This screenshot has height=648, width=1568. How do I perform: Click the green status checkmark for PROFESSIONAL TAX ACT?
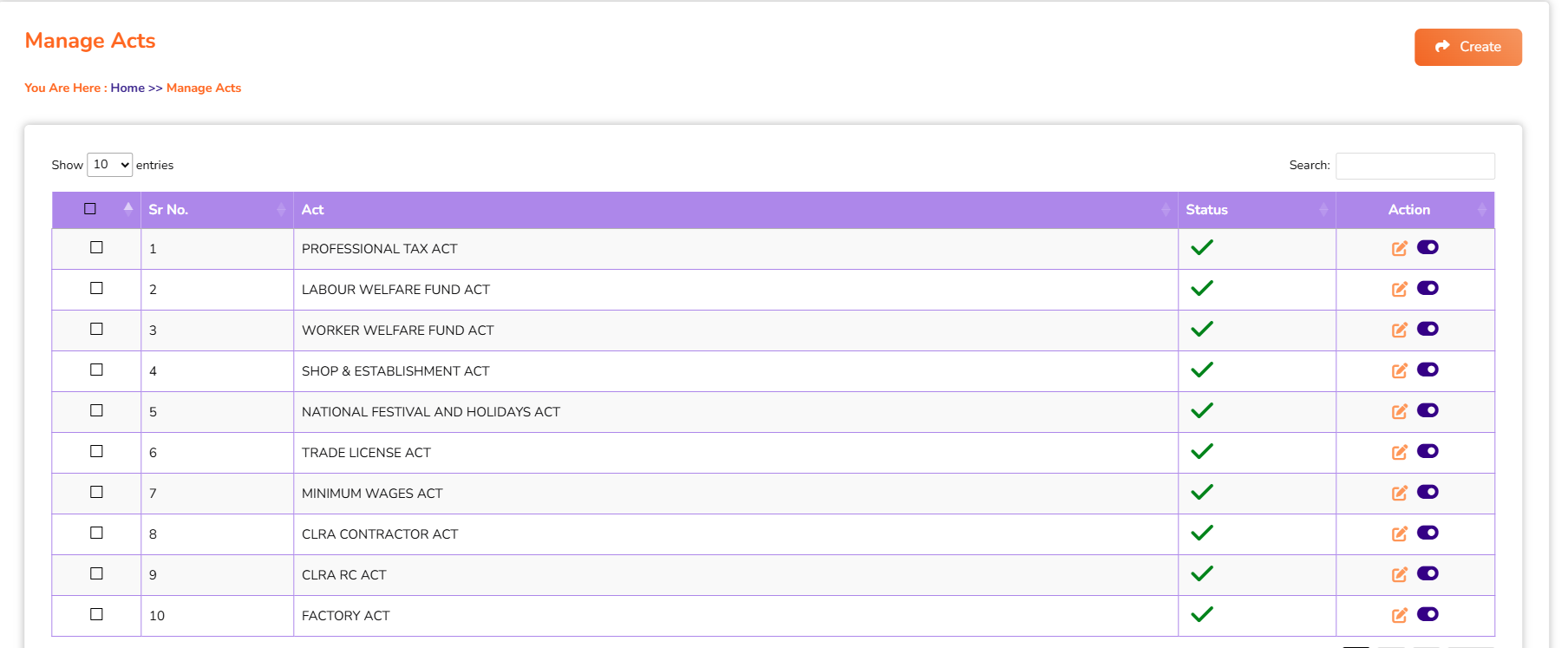[1202, 247]
